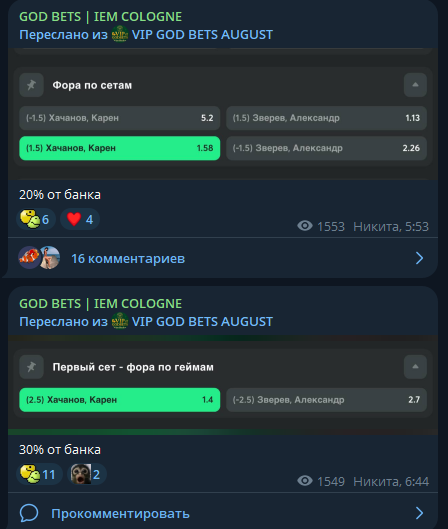Image resolution: width=448 pixels, height=529 pixels.
Task: Collapse the Первый сет фора по геймам arrow
Action: (415, 367)
